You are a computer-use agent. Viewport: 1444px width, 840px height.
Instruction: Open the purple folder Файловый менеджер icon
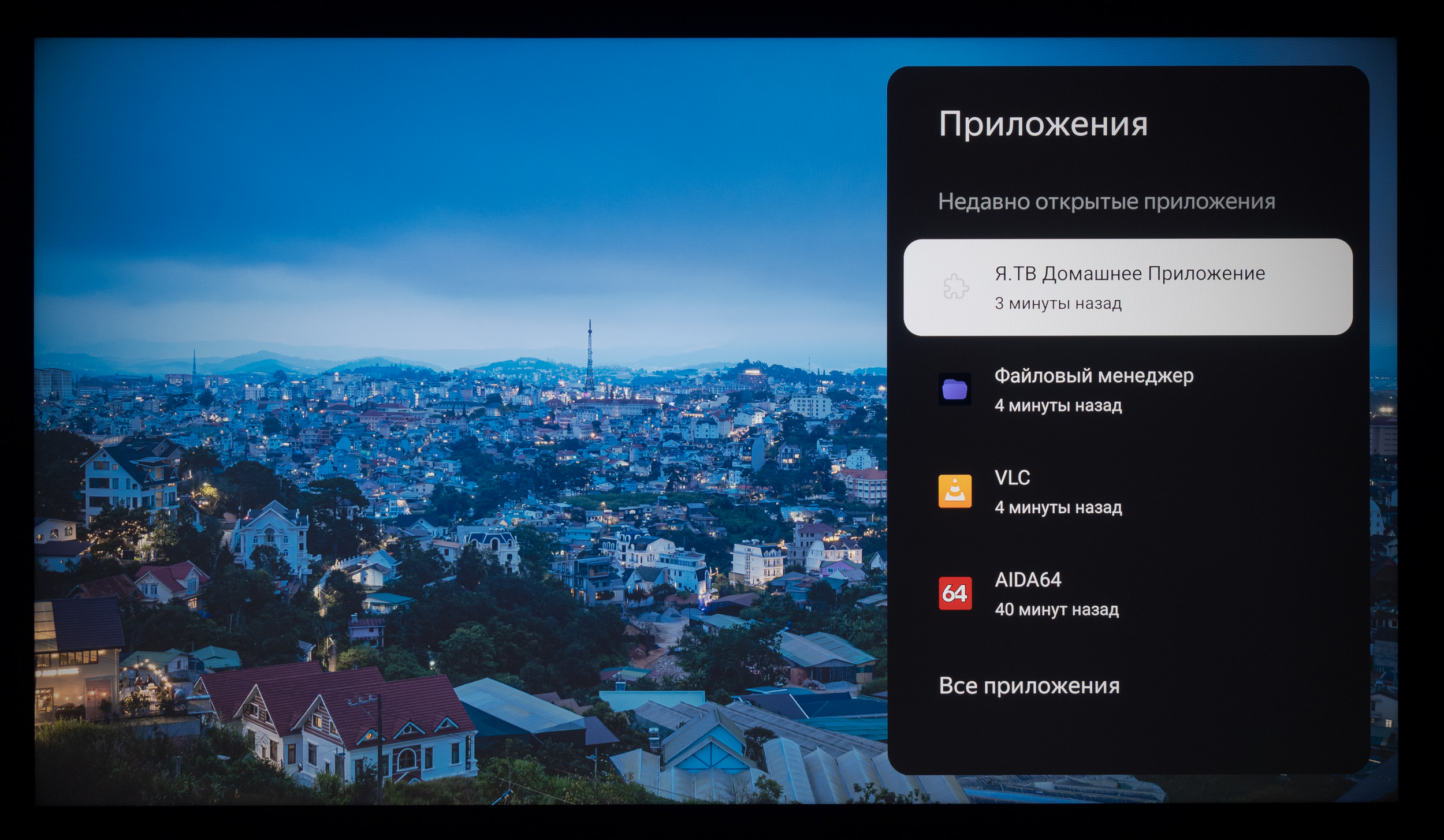(x=955, y=389)
